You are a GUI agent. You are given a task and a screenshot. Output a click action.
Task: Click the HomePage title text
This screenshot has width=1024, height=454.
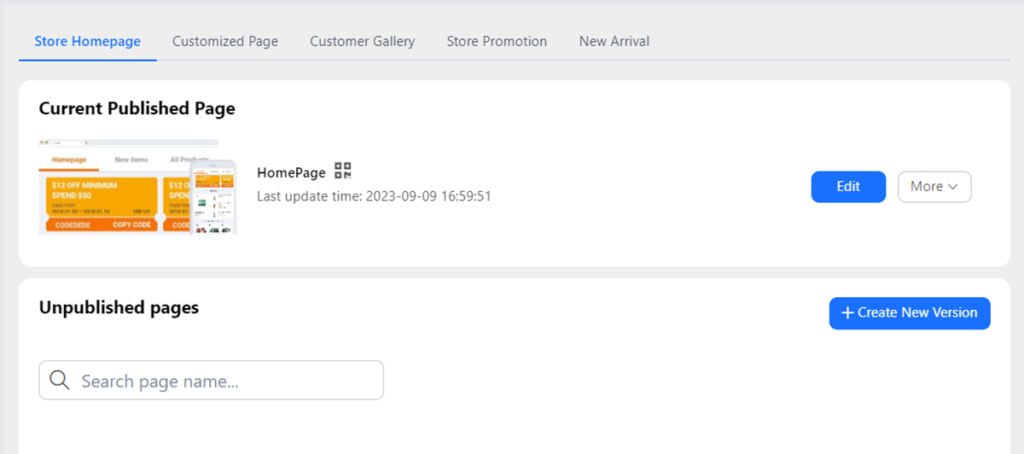(291, 172)
